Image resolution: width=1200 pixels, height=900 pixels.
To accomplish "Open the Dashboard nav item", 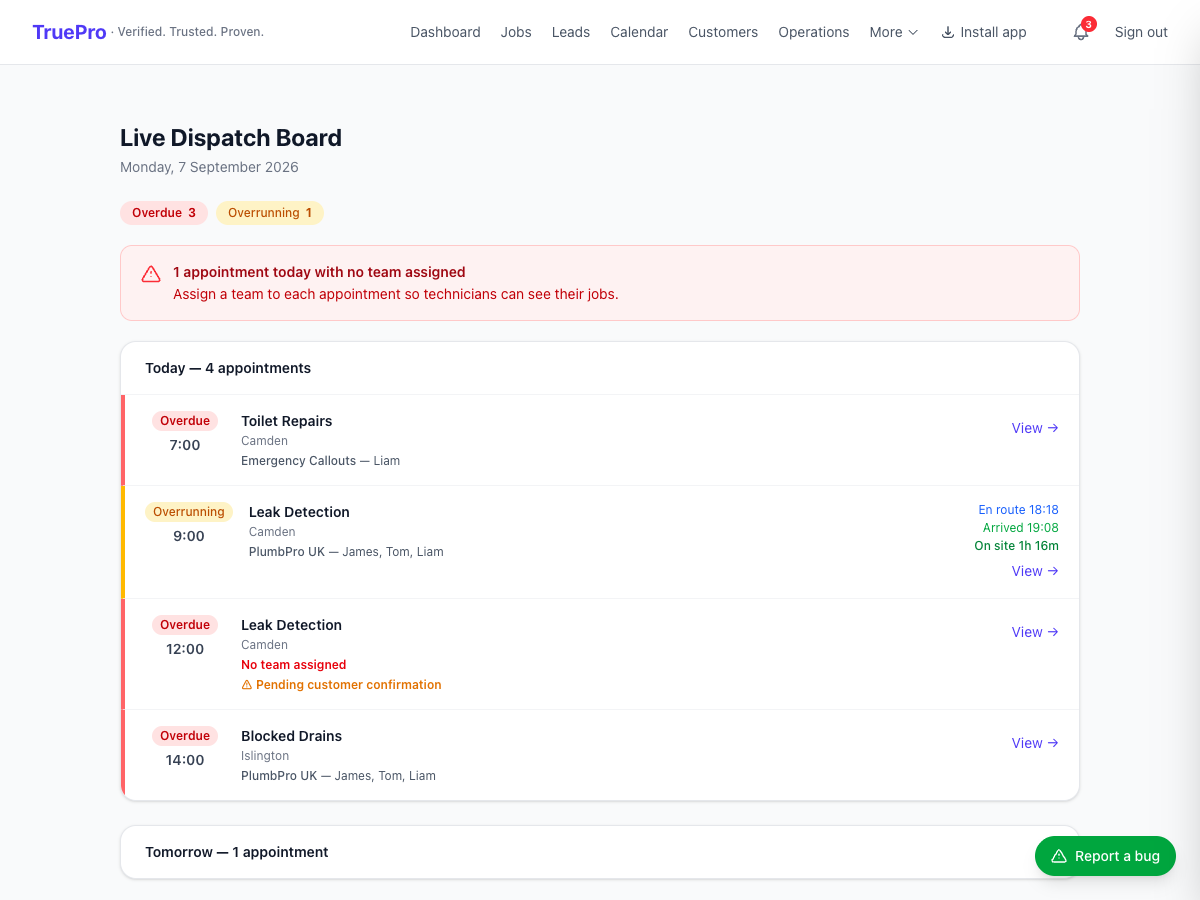I will click(x=445, y=32).
